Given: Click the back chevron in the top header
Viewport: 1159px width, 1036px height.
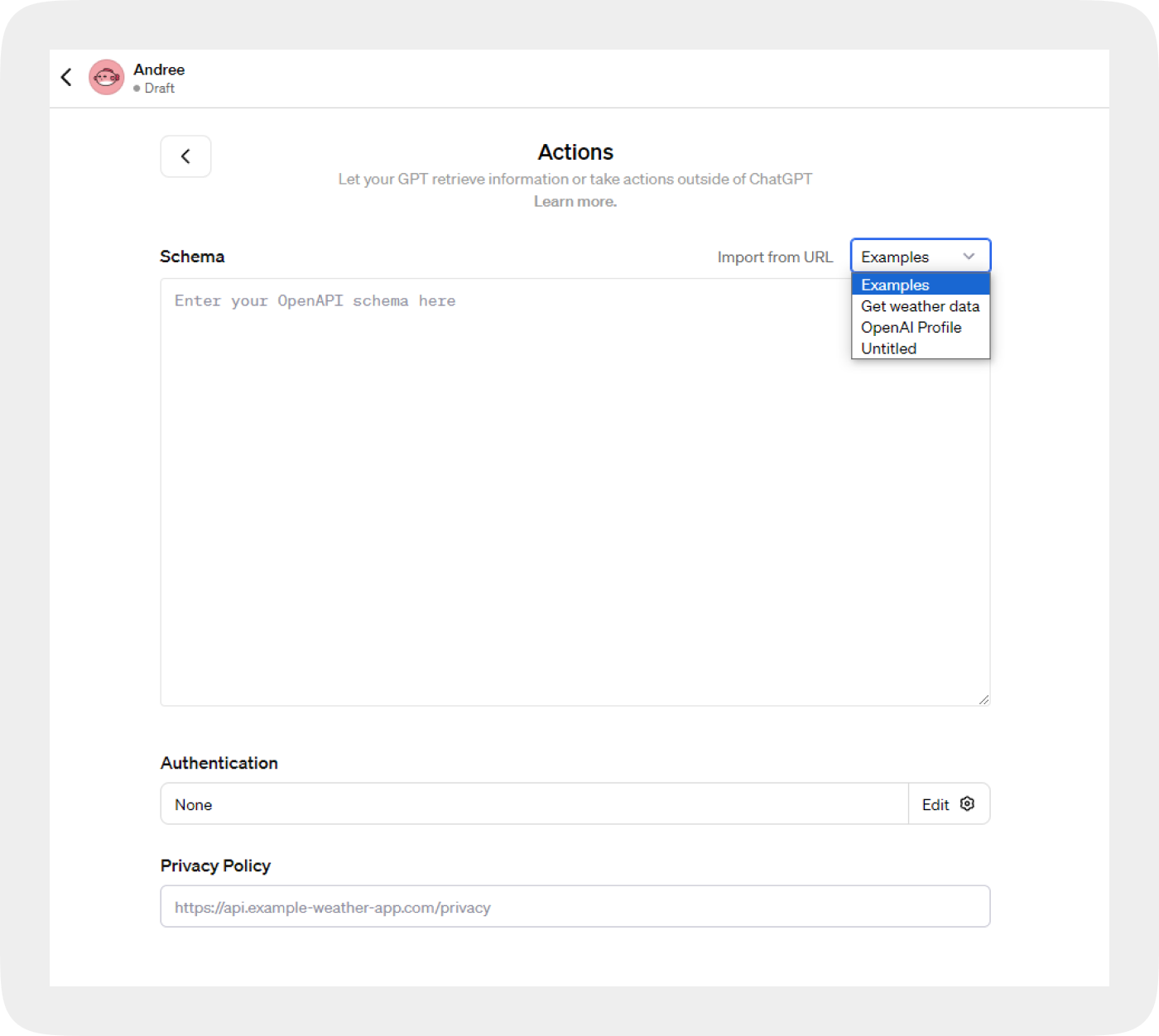Looking at the screenshot, I should 66,77.
